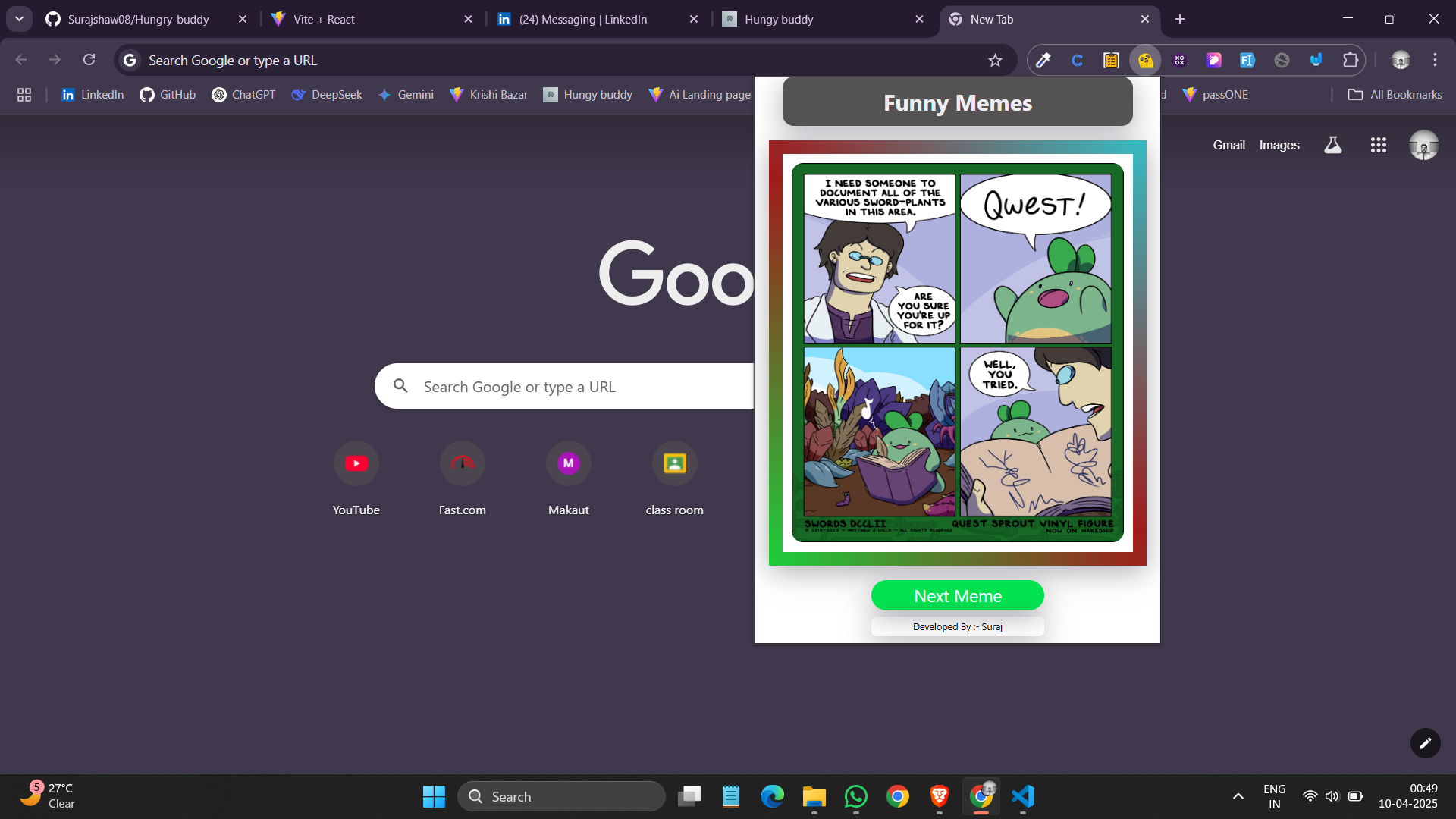Bookmark this tab with star icon
The height and width of the screenshot is (819, 1456).
tap(995, 61)
